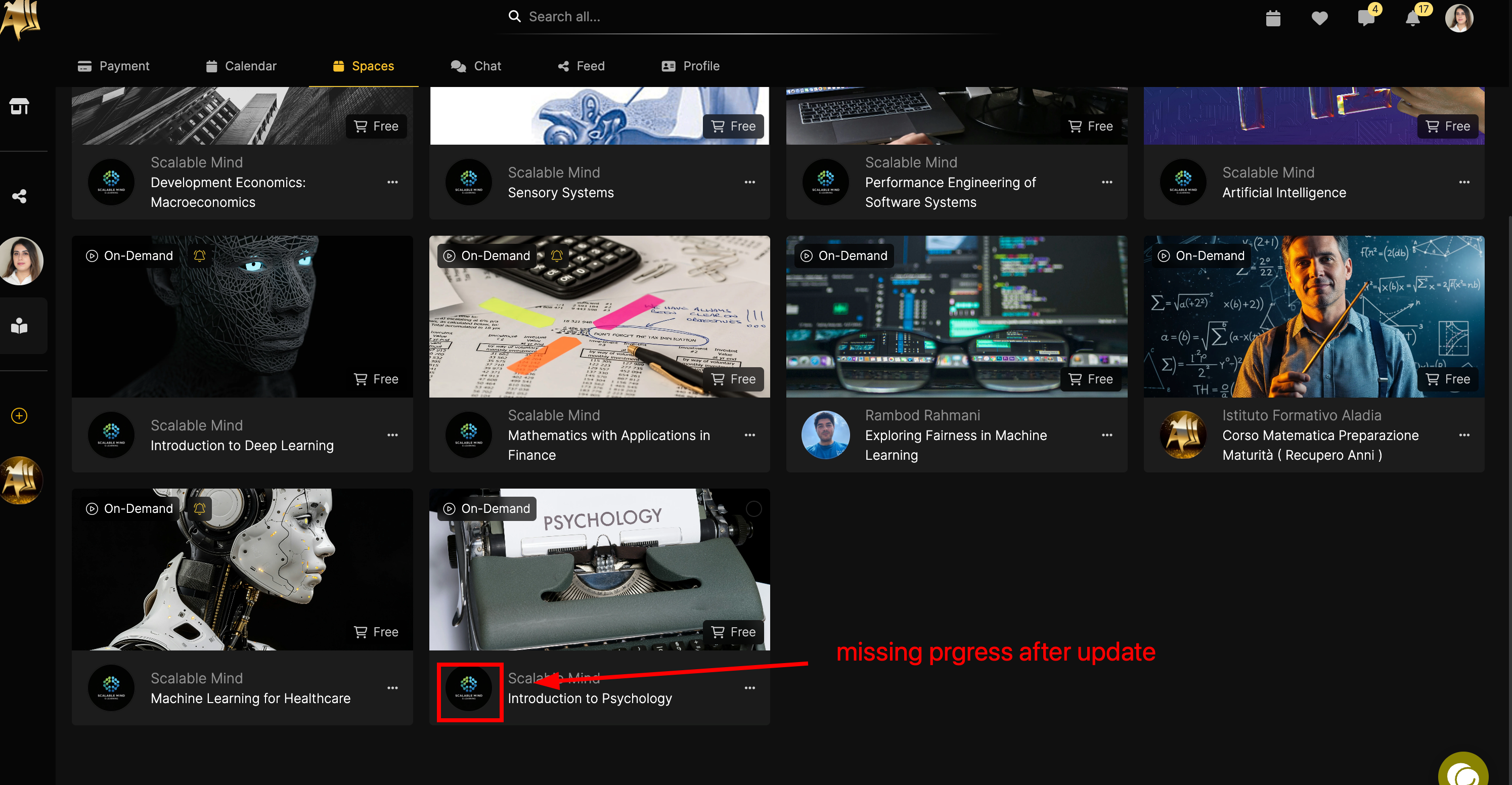
Task: Click Free button on Machine Learning for Healthcare
Action: pos(376,632)
